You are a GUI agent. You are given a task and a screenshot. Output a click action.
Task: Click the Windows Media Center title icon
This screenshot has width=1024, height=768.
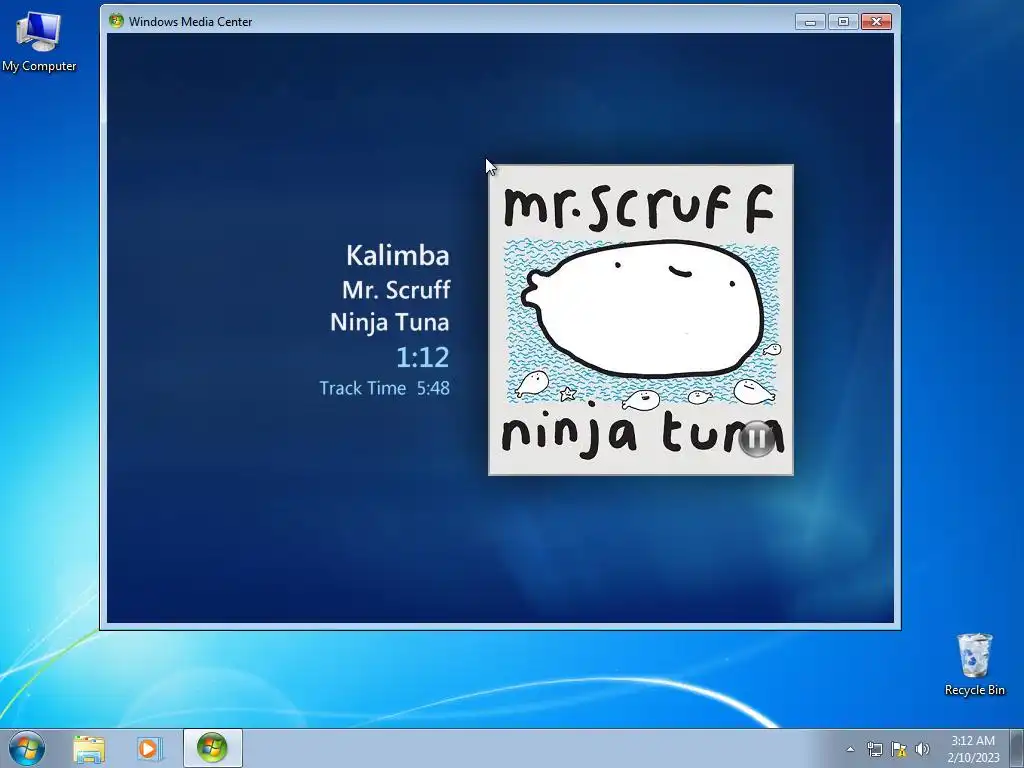(116, 21)
